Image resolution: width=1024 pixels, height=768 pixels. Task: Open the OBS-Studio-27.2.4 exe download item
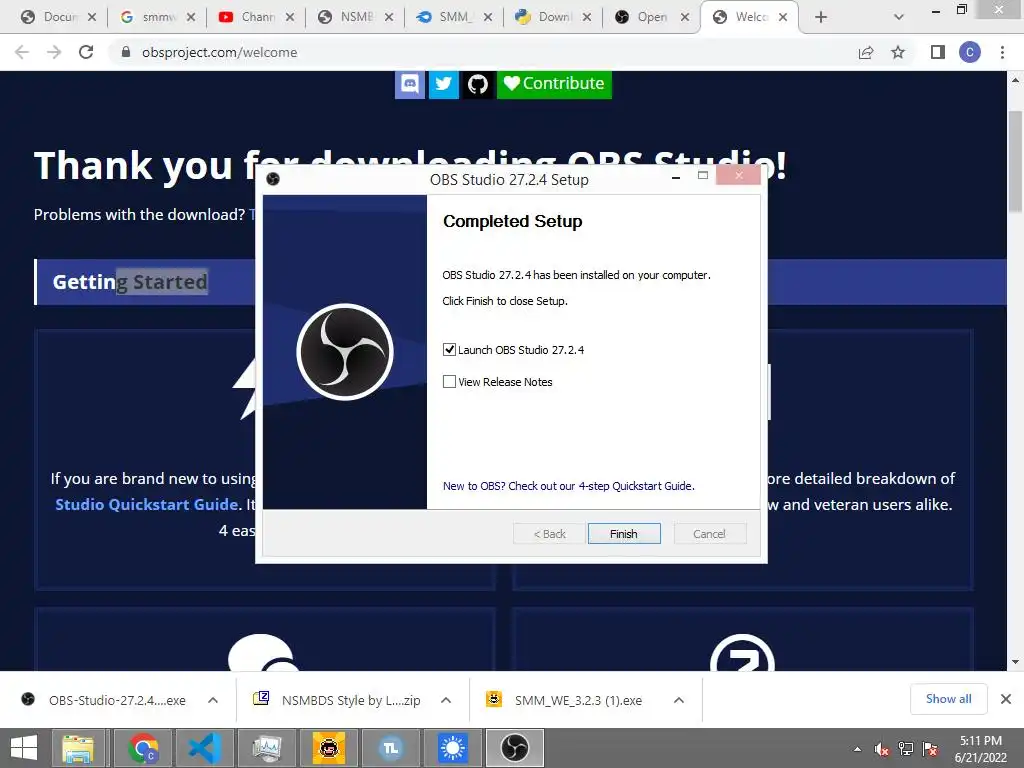(x=104, y=700)
